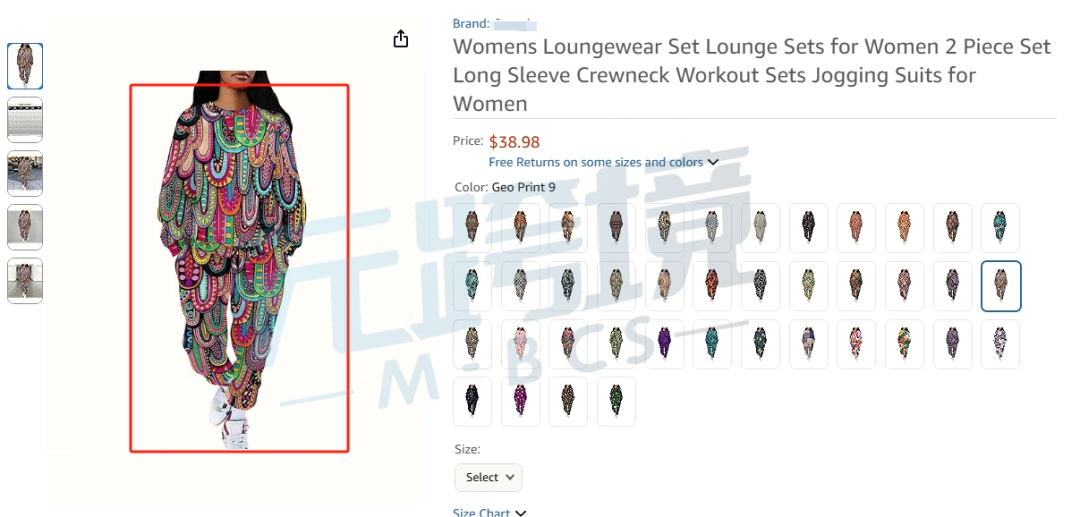
Task: Open the Size Select dropdown
Action: click(x=488, y=477)
